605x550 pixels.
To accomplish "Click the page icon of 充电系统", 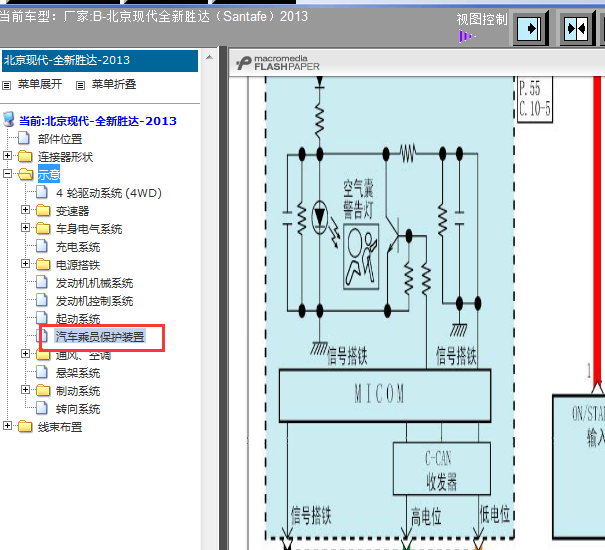I will coord(42,246).
